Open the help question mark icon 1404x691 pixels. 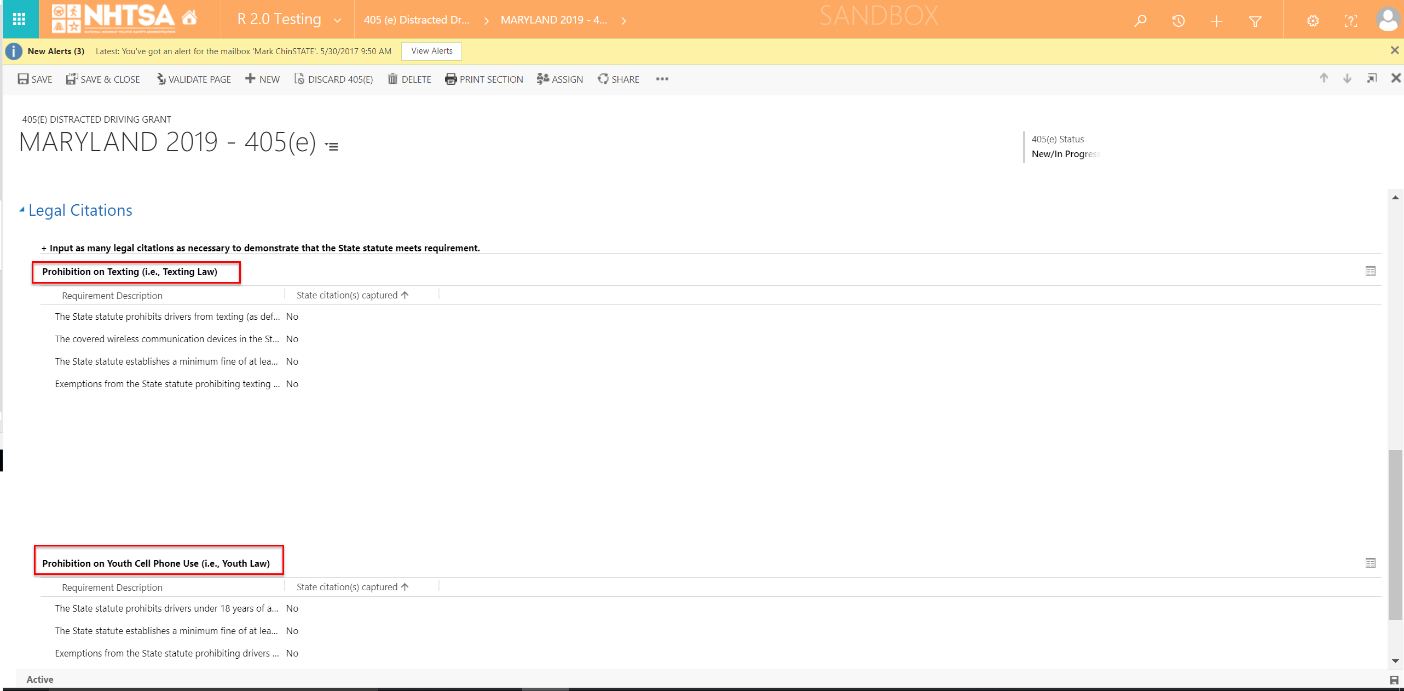tap(1351, 20)
